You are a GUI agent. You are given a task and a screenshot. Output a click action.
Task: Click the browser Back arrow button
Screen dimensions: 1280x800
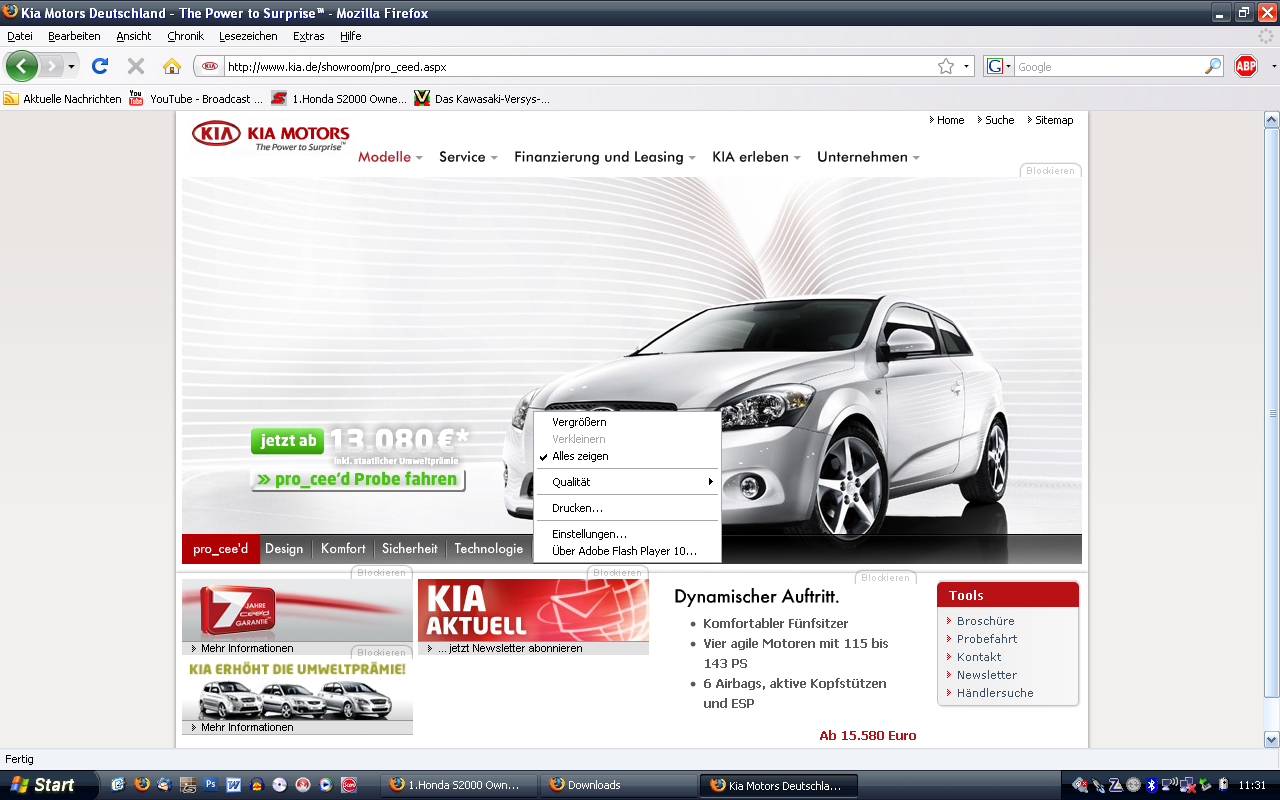[22, 67]
